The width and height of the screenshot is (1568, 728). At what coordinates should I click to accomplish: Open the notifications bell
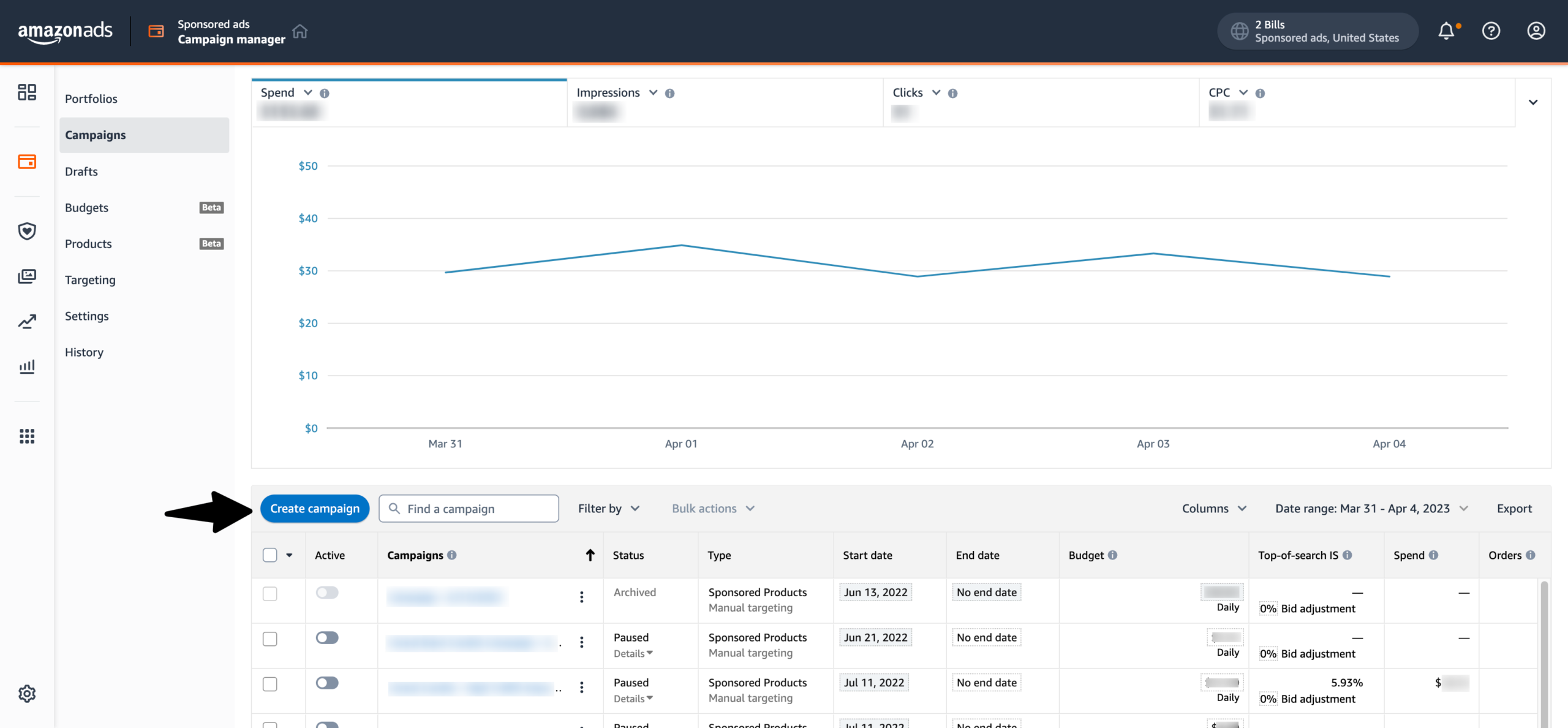[1446, 31]
